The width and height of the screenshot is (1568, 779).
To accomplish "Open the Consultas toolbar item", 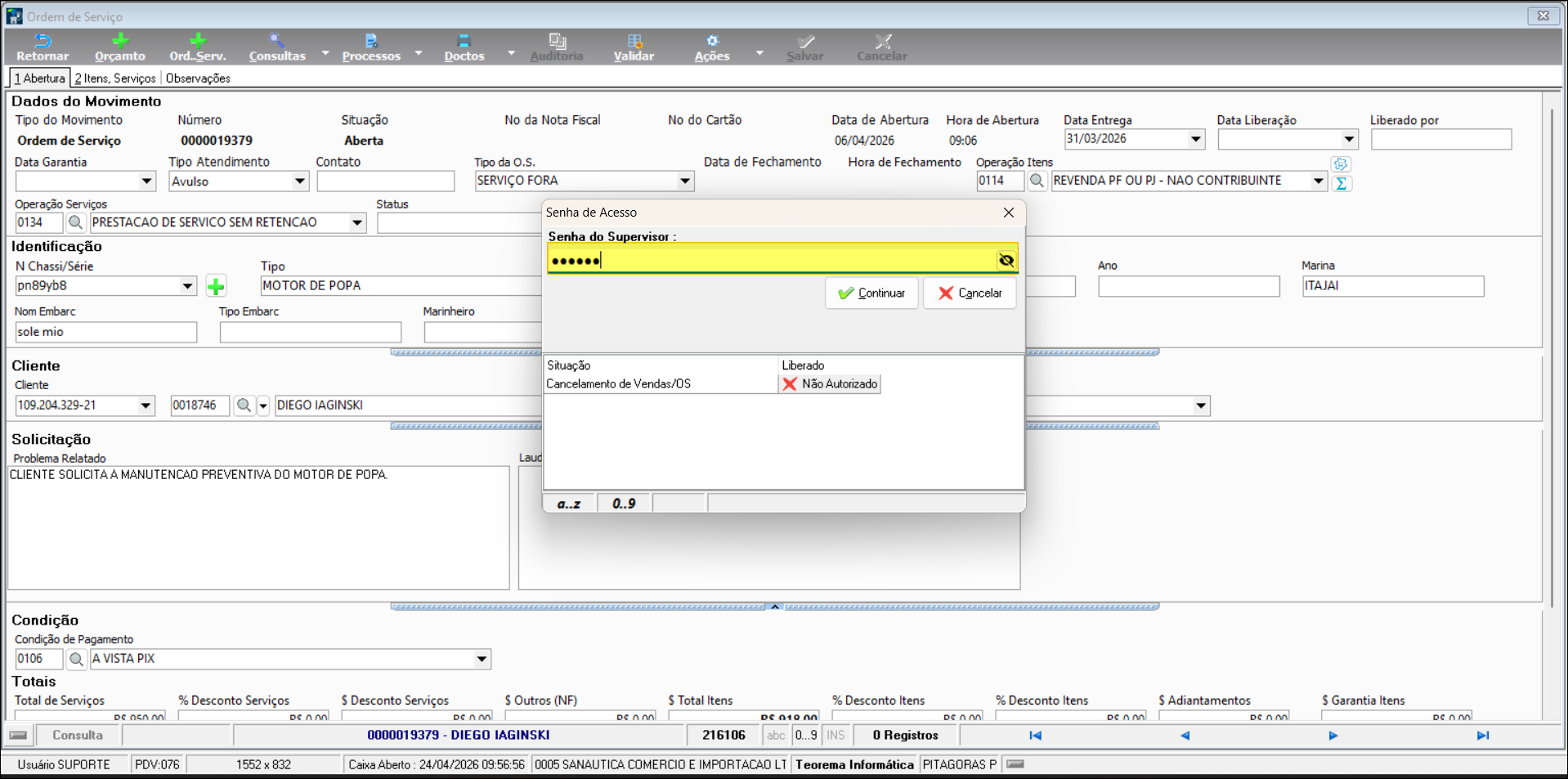I will tap(277, 47).
